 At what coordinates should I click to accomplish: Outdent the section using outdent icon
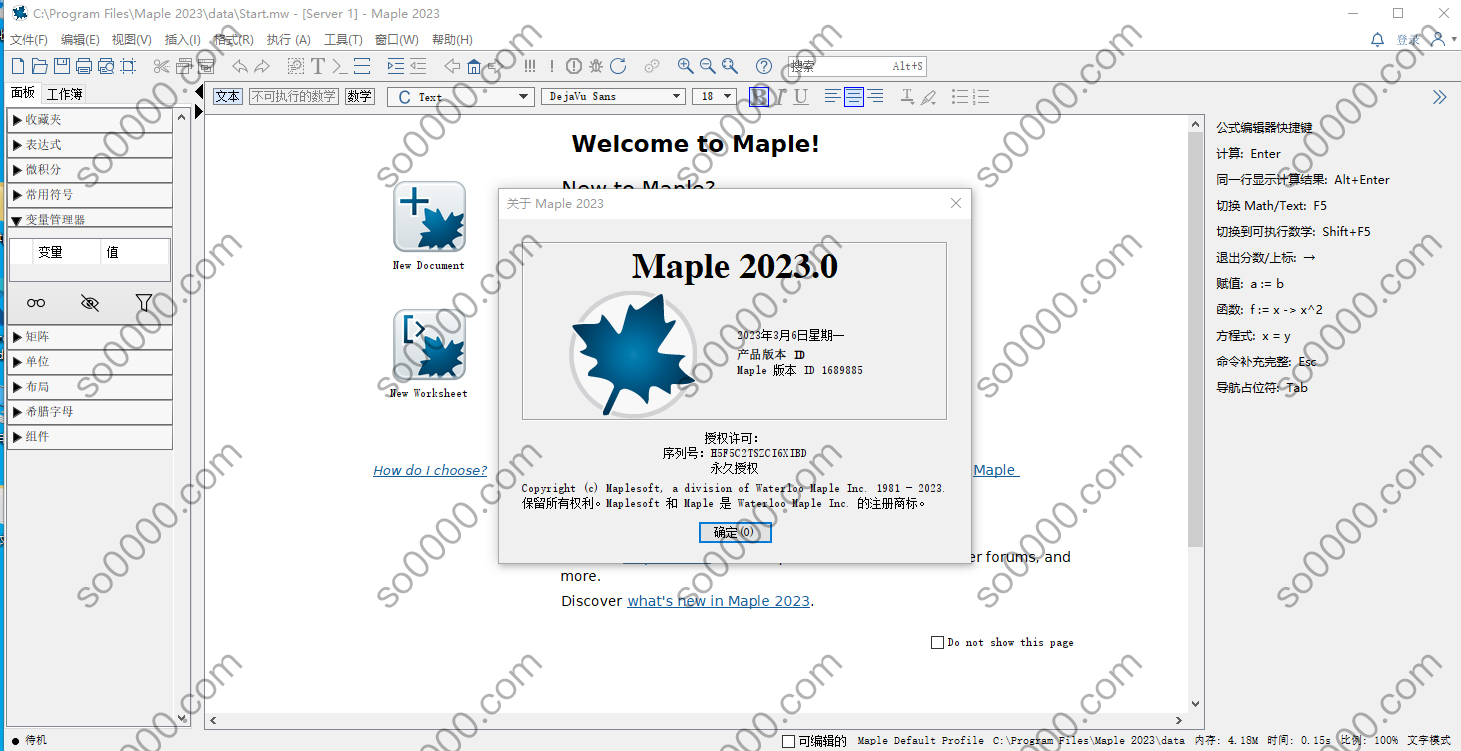(418, 66)
